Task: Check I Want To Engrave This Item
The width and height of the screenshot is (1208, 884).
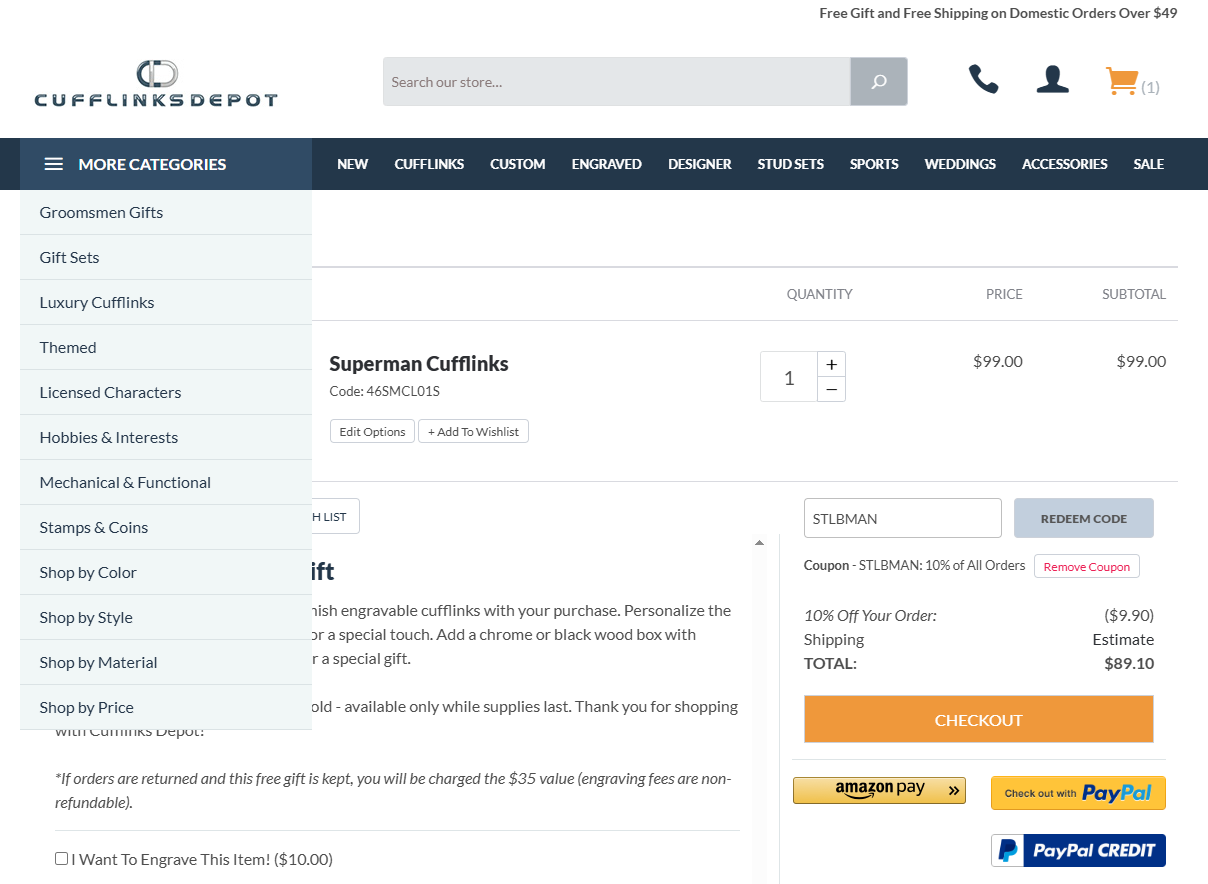Action: point(62,858)
